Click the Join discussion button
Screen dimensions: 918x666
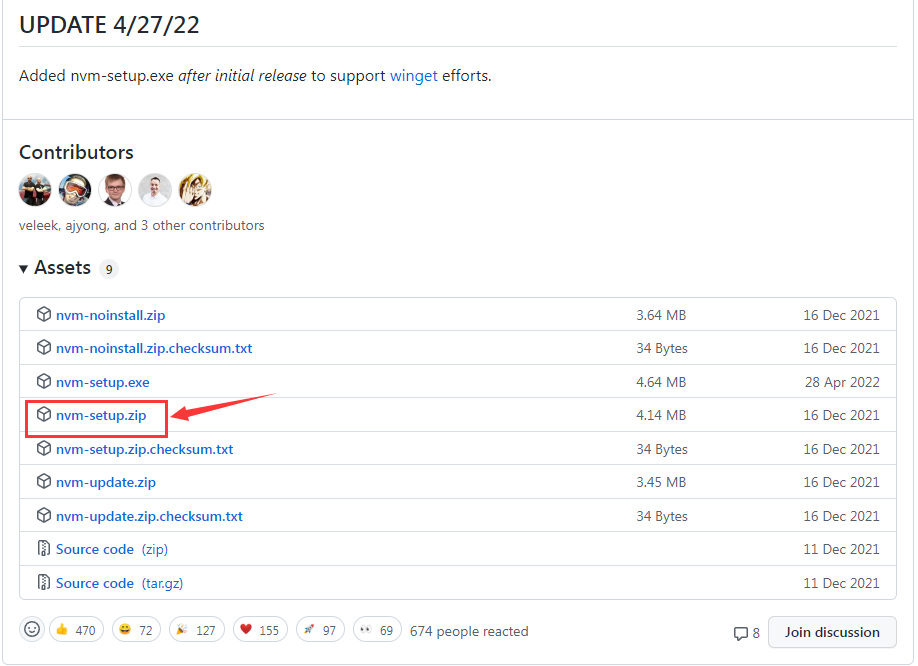(832, 632)
